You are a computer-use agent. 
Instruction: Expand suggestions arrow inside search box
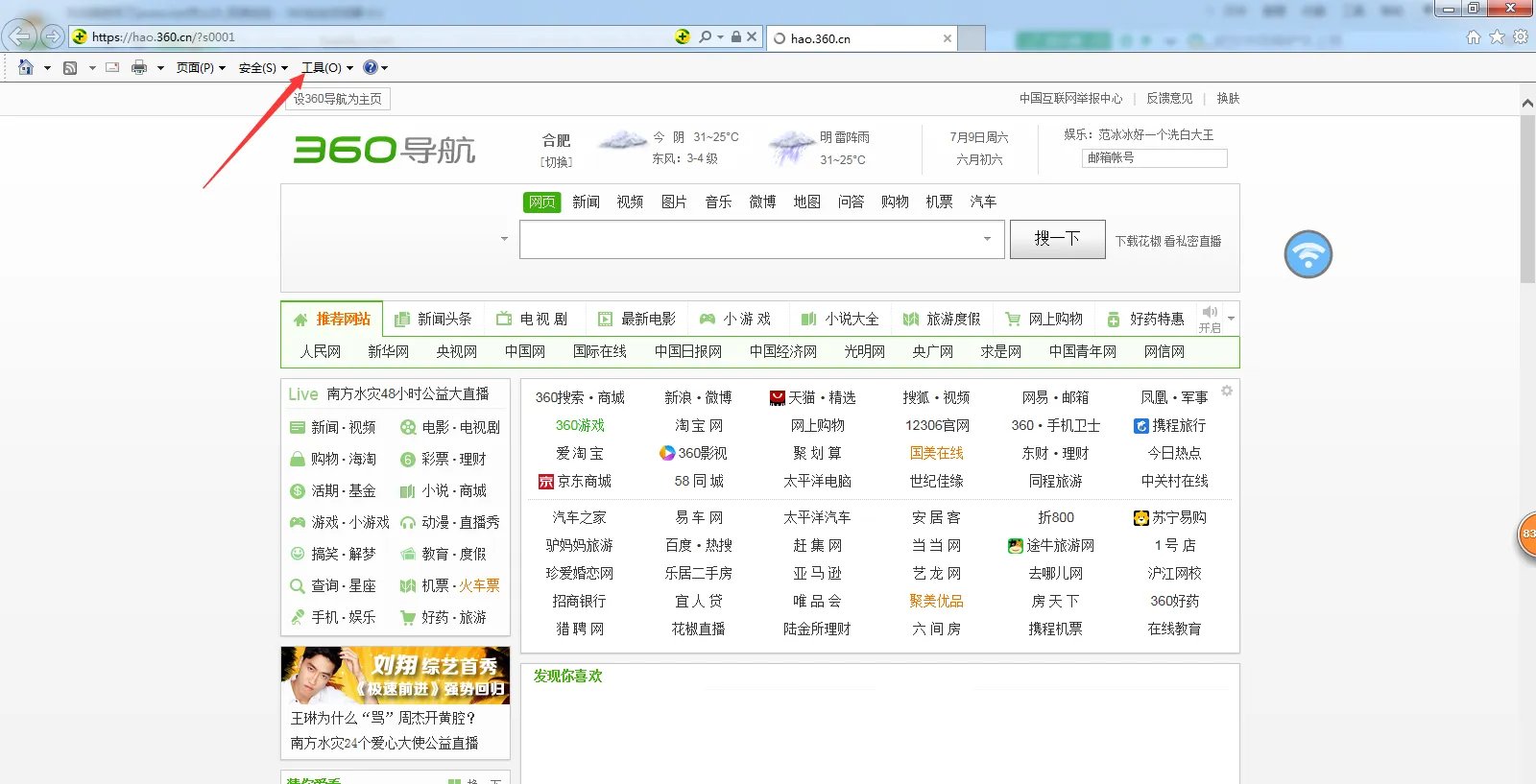click(987, 239)
